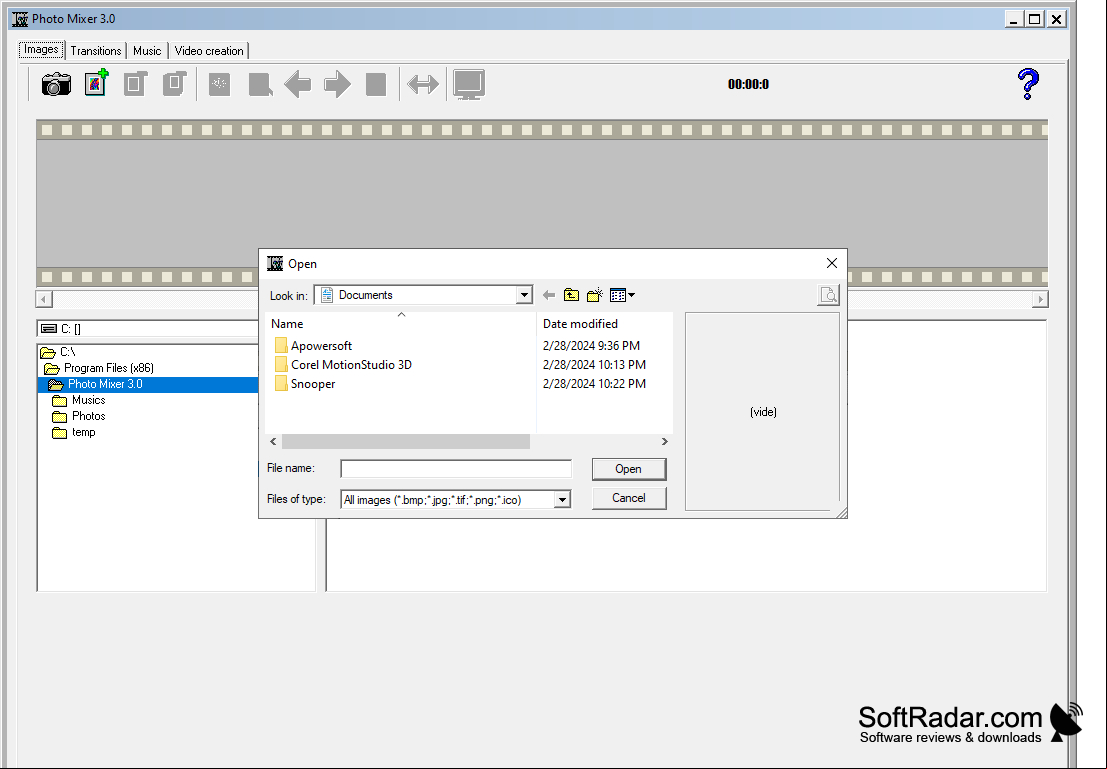Click the File name input field
Image resolution: width=1107 pixels, height=769 pixels.
pos(456,469)
